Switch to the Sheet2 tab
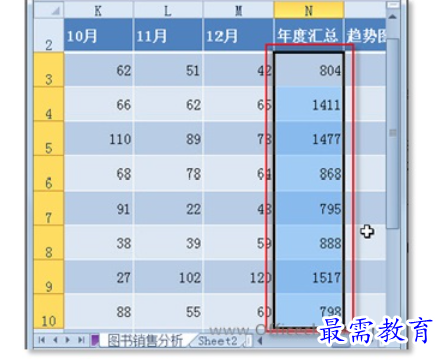 (217, 341)
